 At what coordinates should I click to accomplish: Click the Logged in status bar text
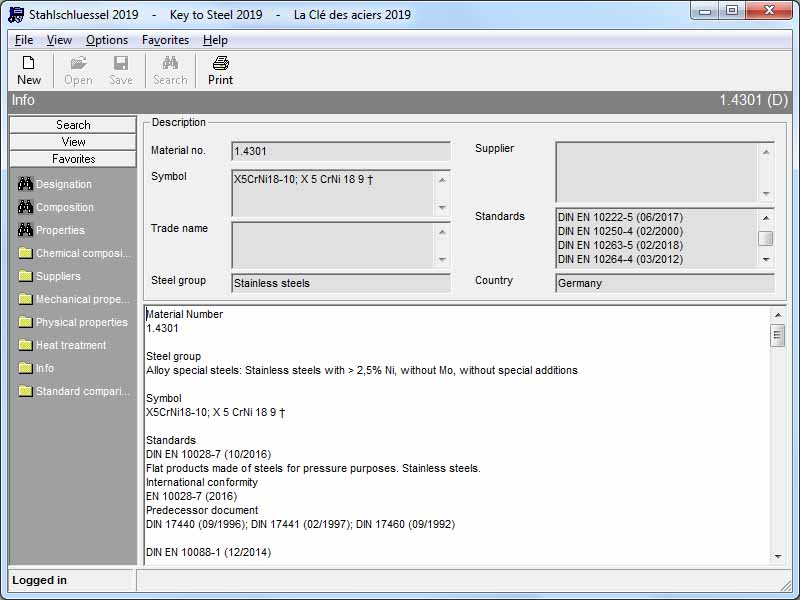tap(39, 580)
